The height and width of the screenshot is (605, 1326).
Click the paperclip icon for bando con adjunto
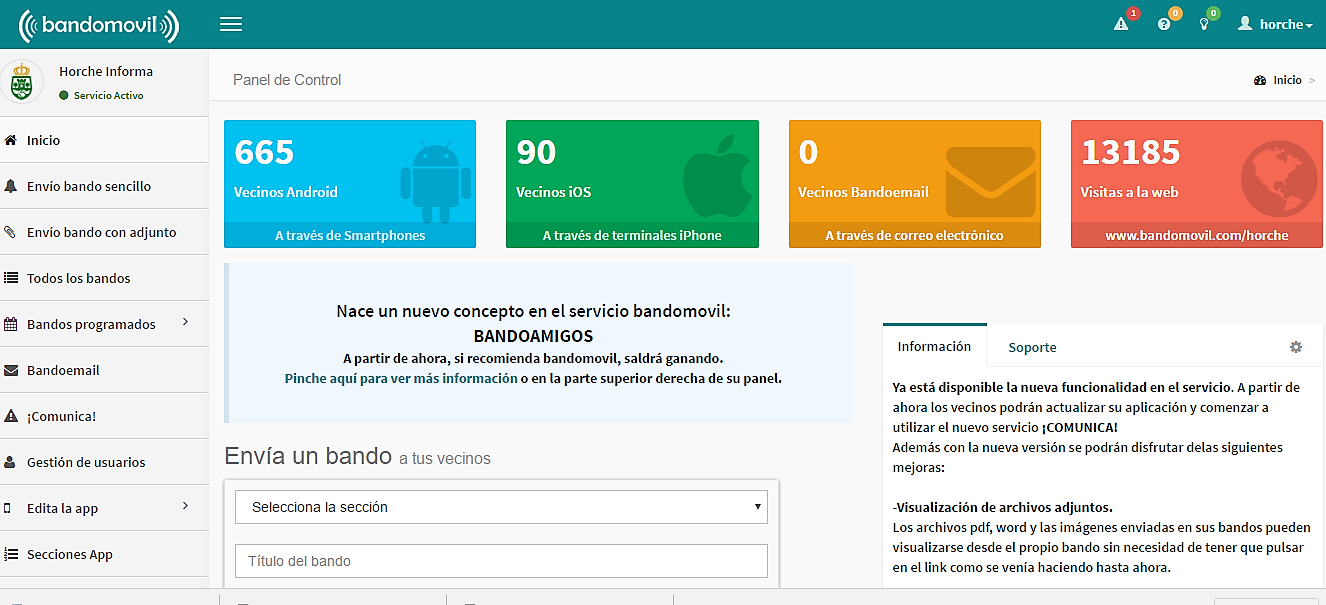click(11, 232)
